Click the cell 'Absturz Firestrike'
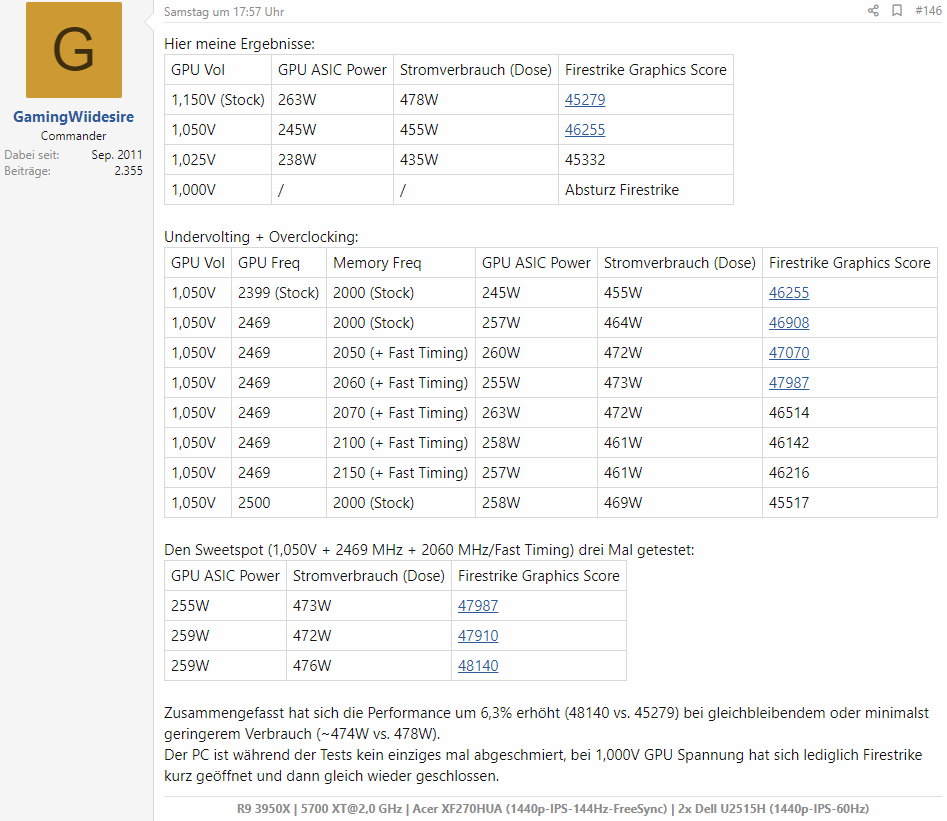Viewport: 947px width, 821px height. 646,190
